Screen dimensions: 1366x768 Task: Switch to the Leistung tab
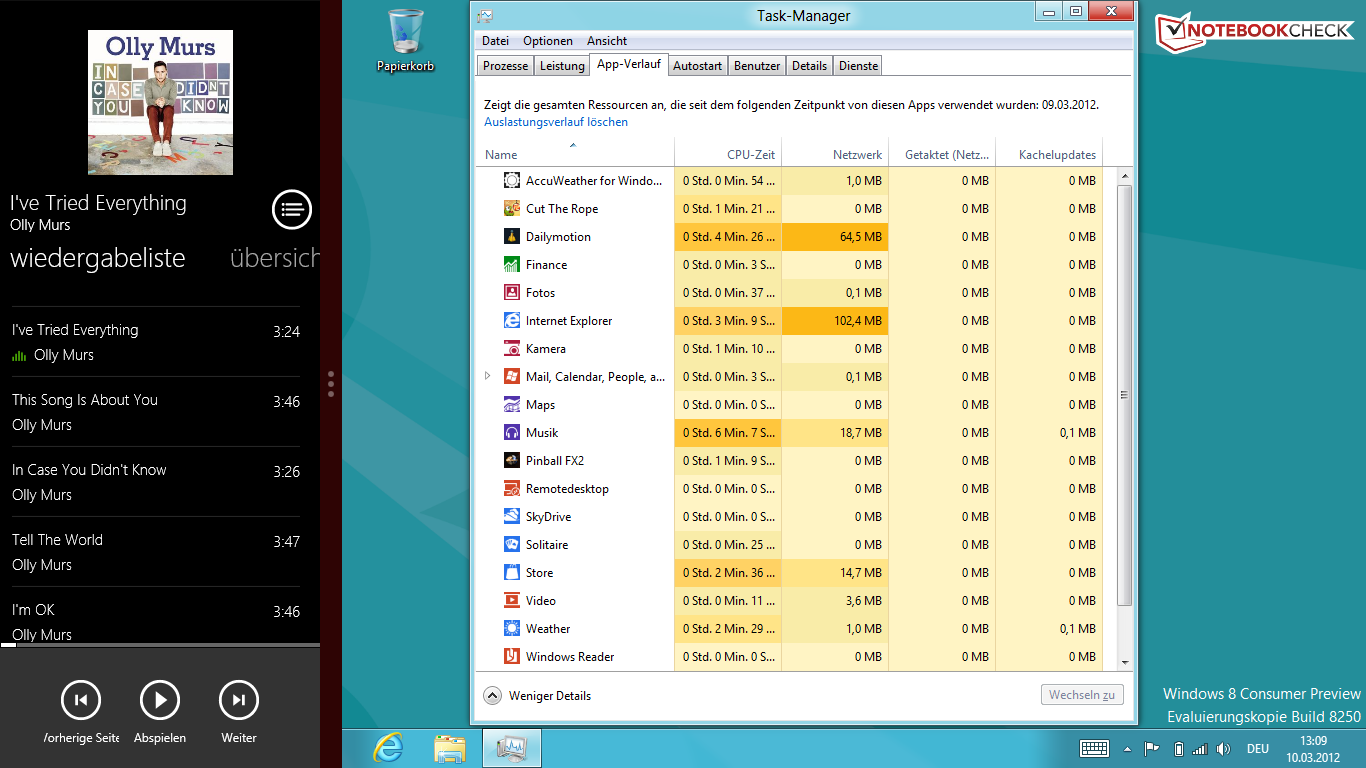click(x=562, y=66)
